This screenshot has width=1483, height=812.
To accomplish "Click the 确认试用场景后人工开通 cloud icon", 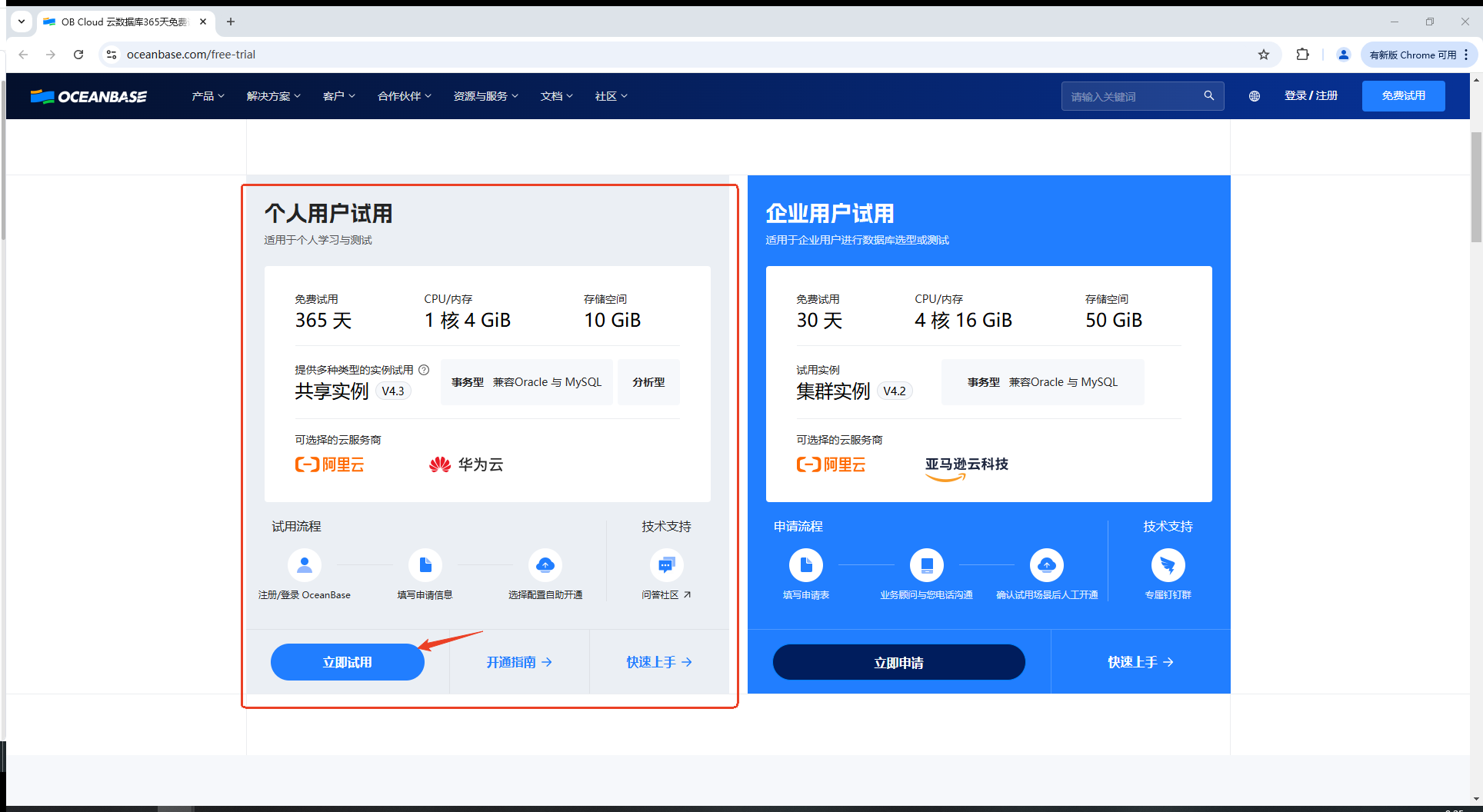I will pos(1047,565).
